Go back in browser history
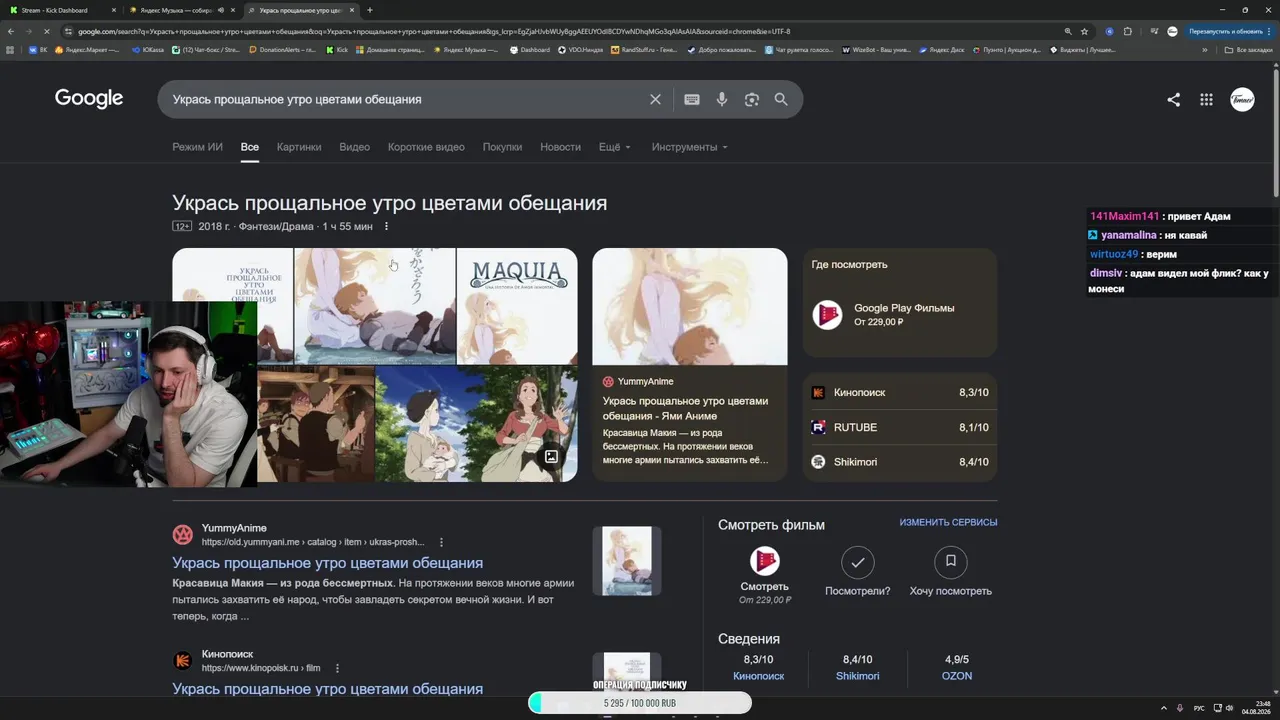 pyautogui.click(x=11, y=32)
